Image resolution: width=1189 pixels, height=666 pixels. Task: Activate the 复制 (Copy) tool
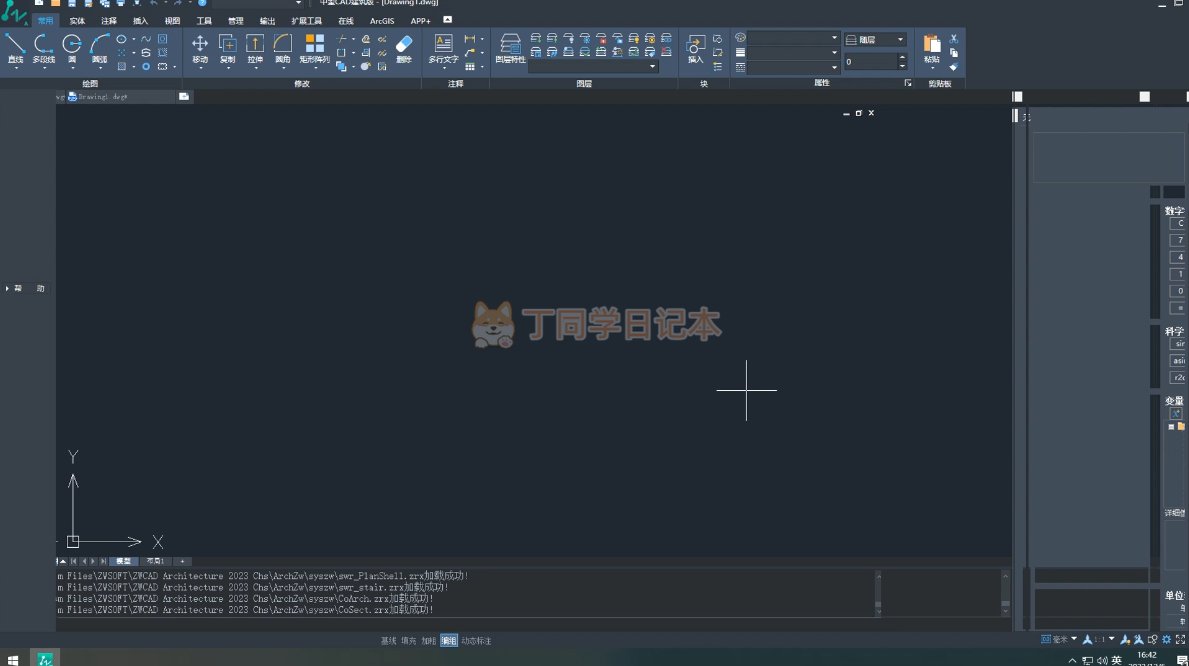pos(227,46)
